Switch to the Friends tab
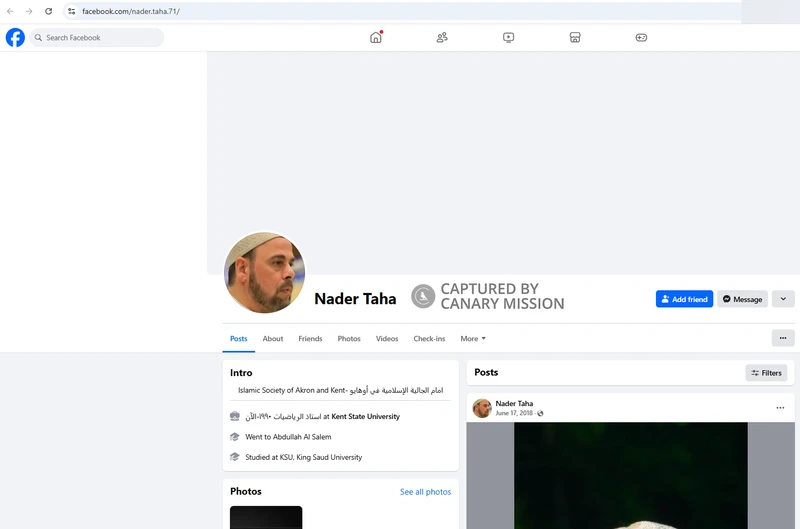Viewport: 800px width, 529px height. point(310,339)
